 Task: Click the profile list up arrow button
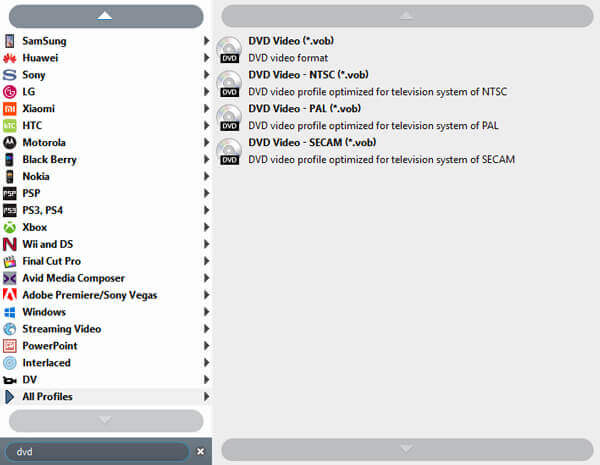407,16
